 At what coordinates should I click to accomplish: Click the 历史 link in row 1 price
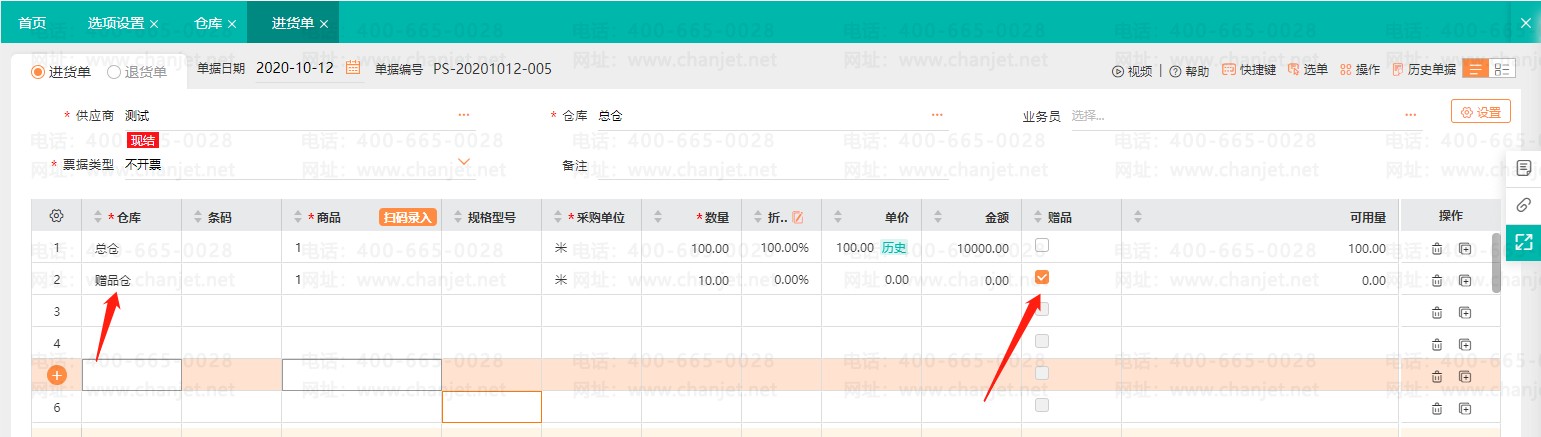coord(894,248)
